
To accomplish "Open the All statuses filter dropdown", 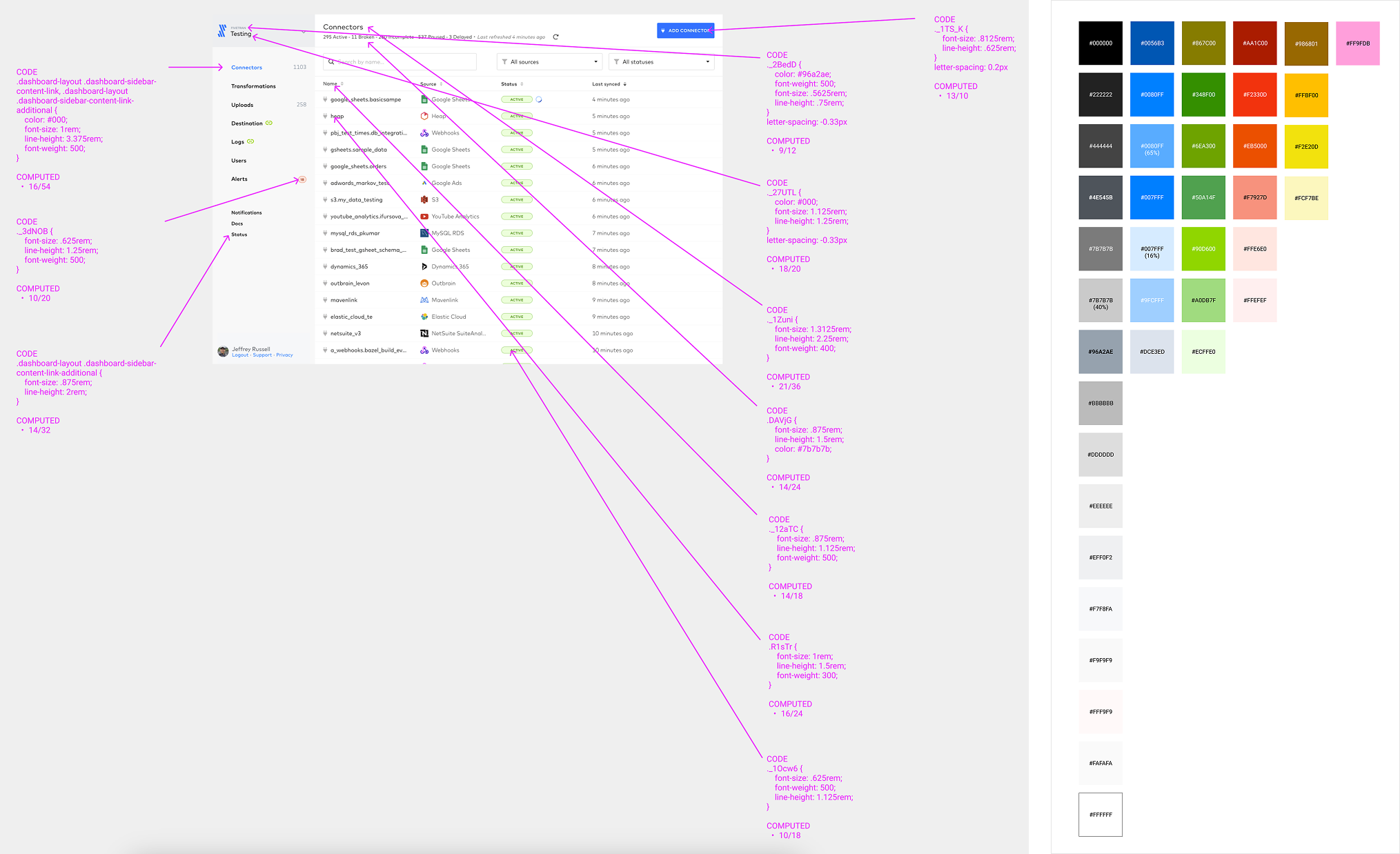I will pyautogui.click(x=661, y=62).
